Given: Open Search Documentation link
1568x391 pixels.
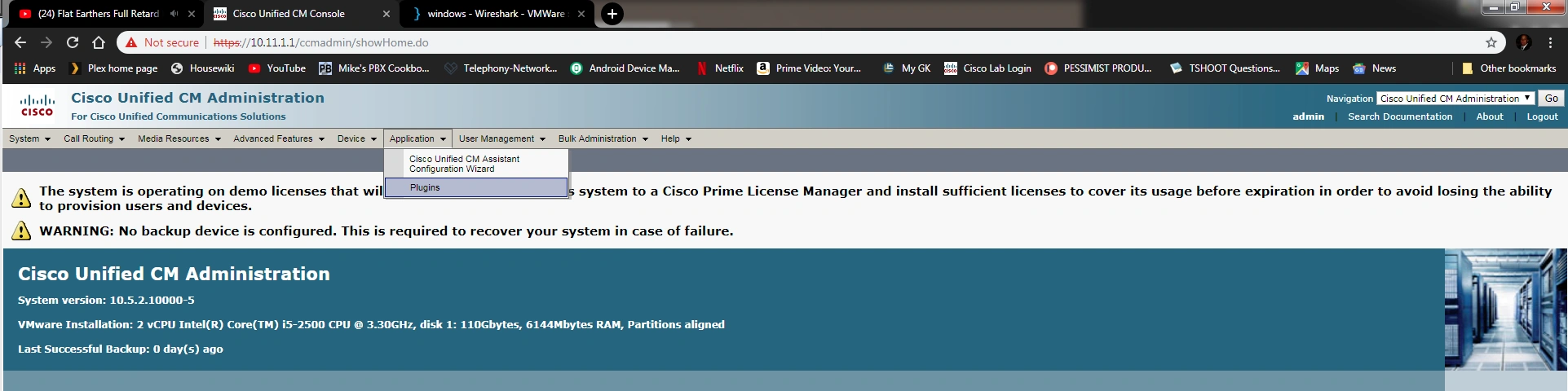Looking at the screenshot, I should coord(1400,116).
